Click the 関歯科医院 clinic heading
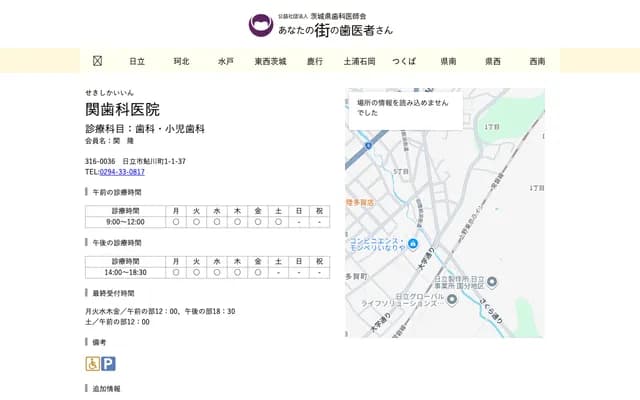Screen dimensions: 640x400 122,109
